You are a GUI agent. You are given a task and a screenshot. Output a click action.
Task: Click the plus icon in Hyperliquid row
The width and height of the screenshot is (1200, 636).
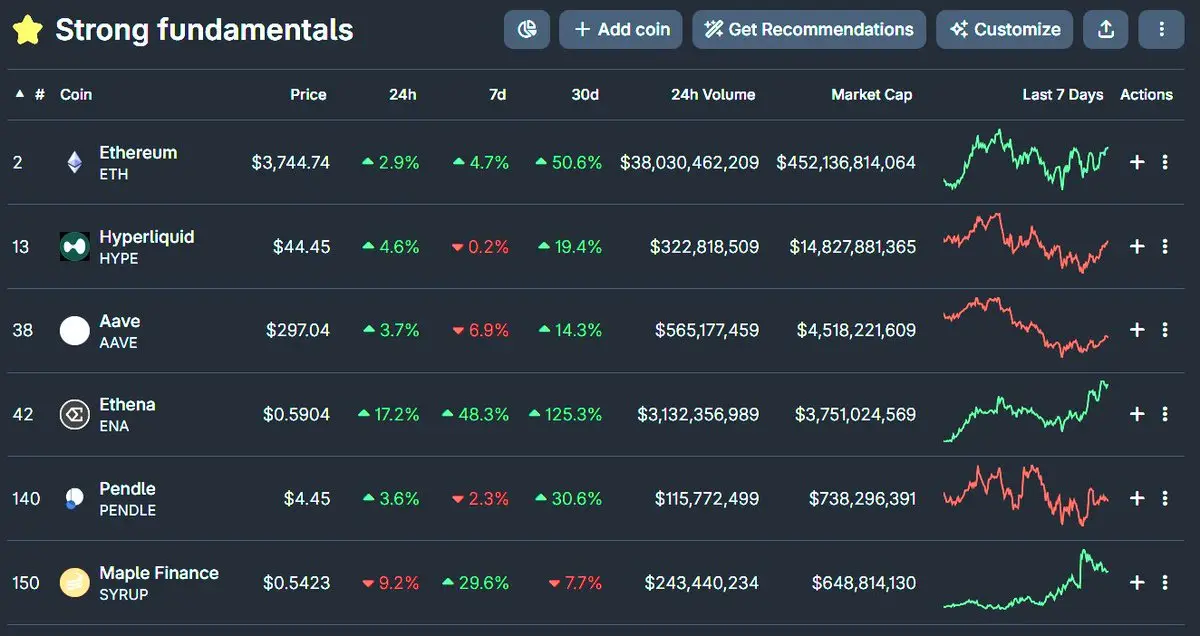1137,246
